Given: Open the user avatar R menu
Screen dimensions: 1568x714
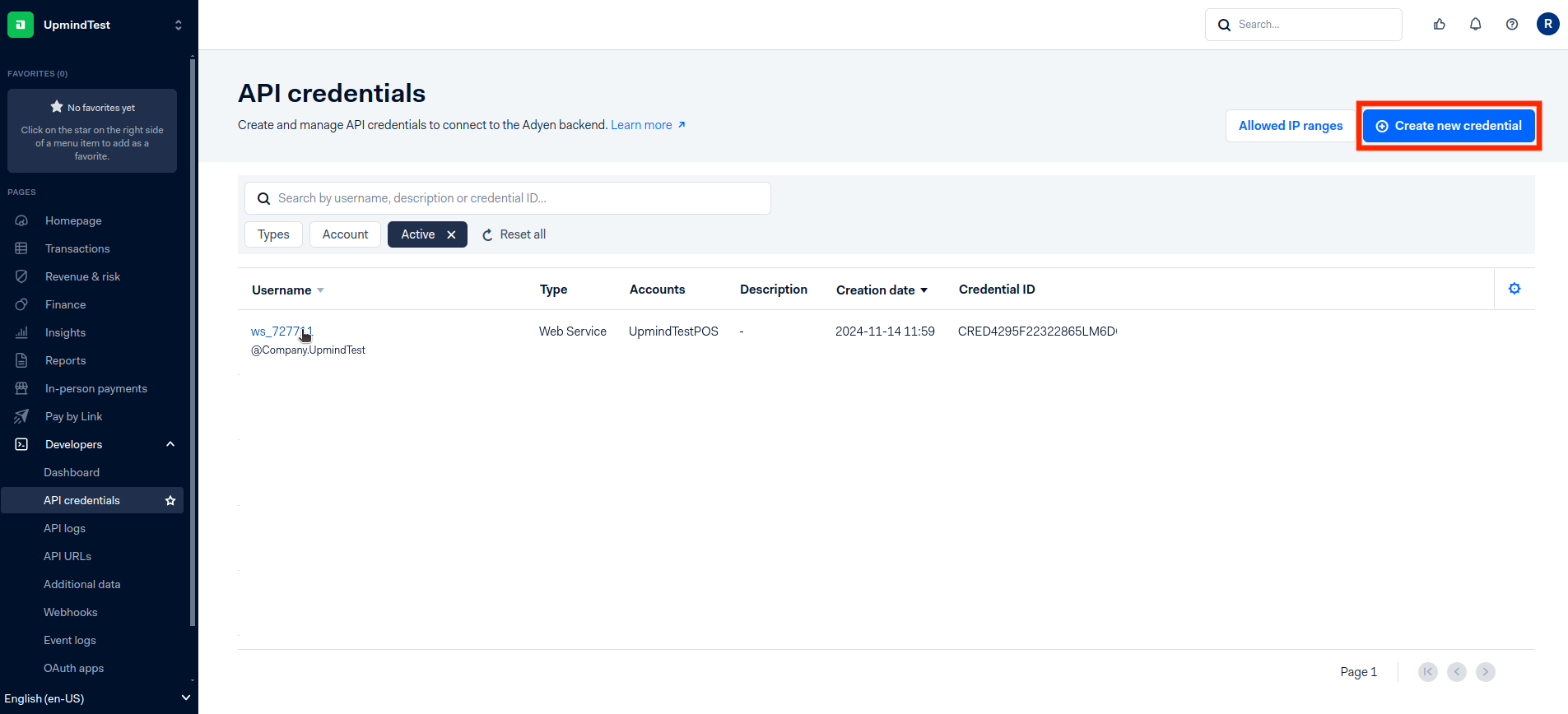Looking at the screenshot, I should [1548, 24].
